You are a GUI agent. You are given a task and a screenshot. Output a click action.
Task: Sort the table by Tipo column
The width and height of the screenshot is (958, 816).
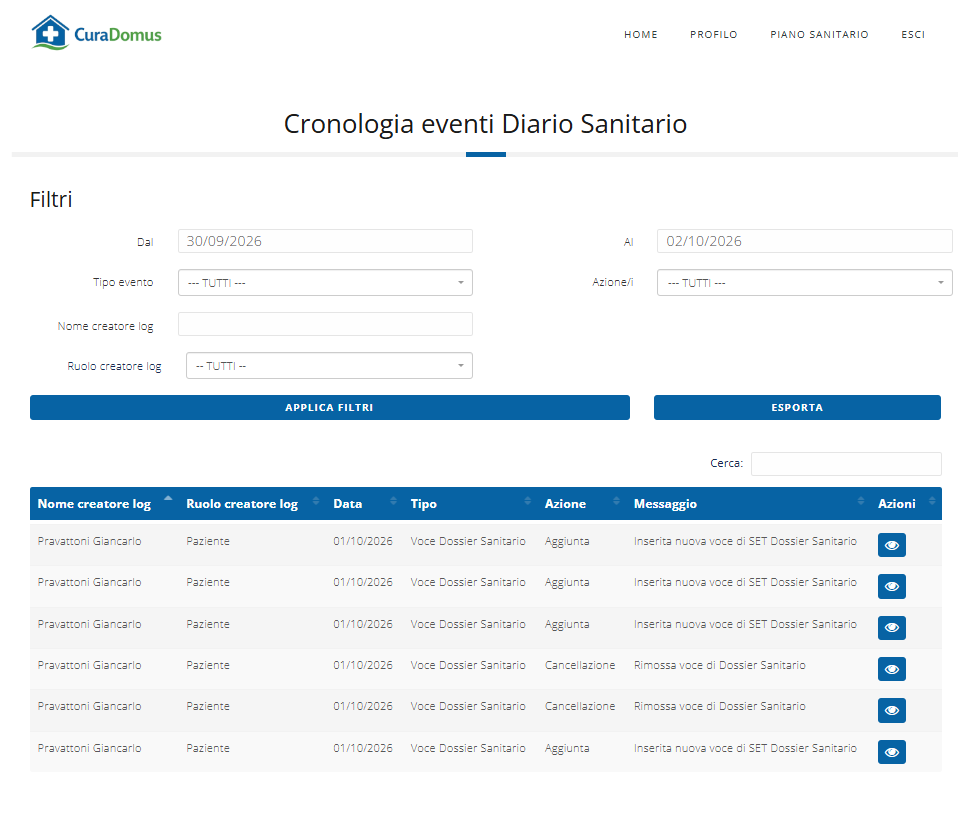pos(470,503)
